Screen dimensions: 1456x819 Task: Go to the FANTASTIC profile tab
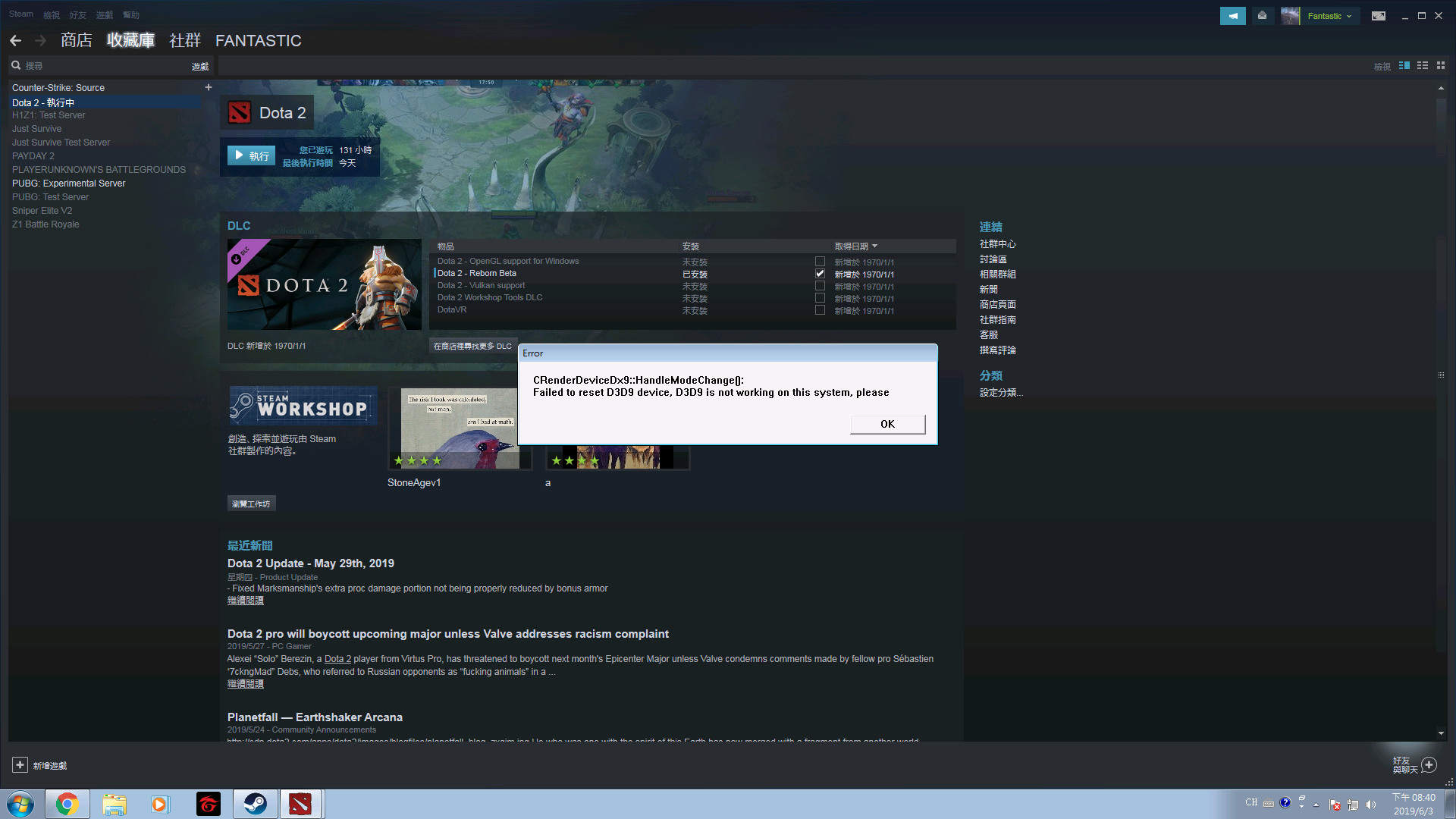259,41
